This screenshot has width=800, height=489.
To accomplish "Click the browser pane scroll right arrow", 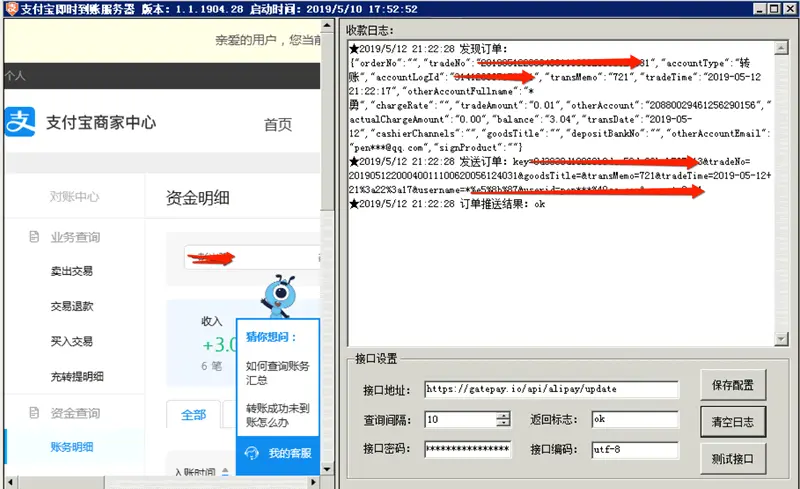I will coord(313,482).
